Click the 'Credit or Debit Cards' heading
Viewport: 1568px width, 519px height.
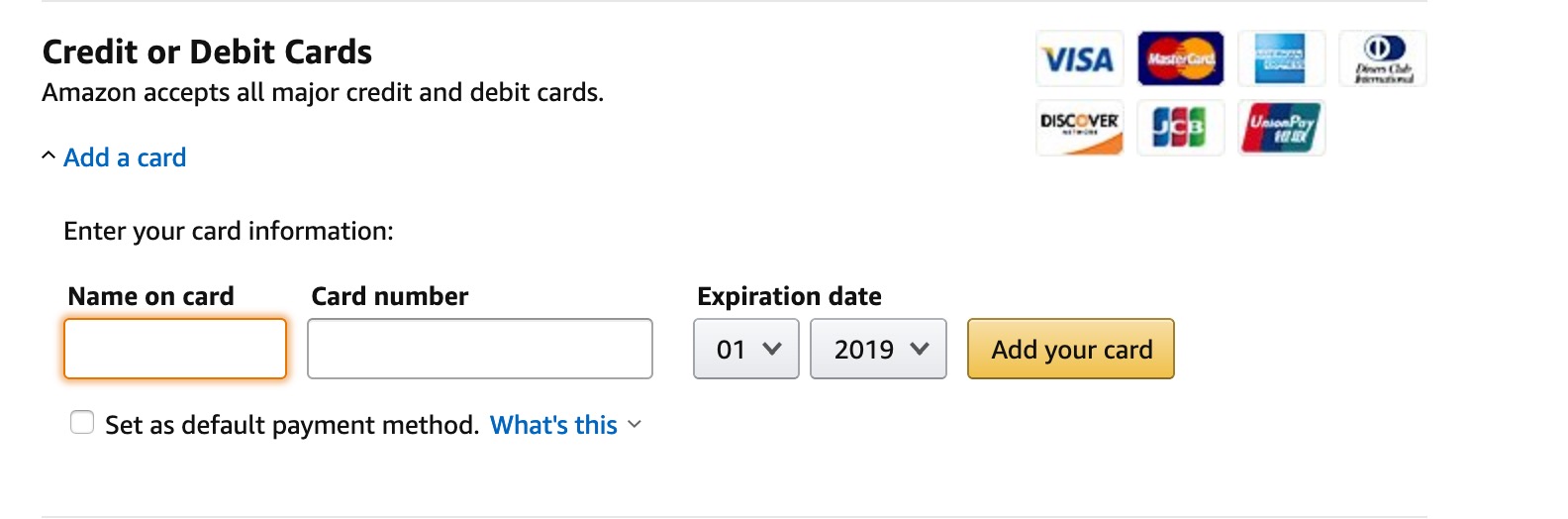pos(207,52)
